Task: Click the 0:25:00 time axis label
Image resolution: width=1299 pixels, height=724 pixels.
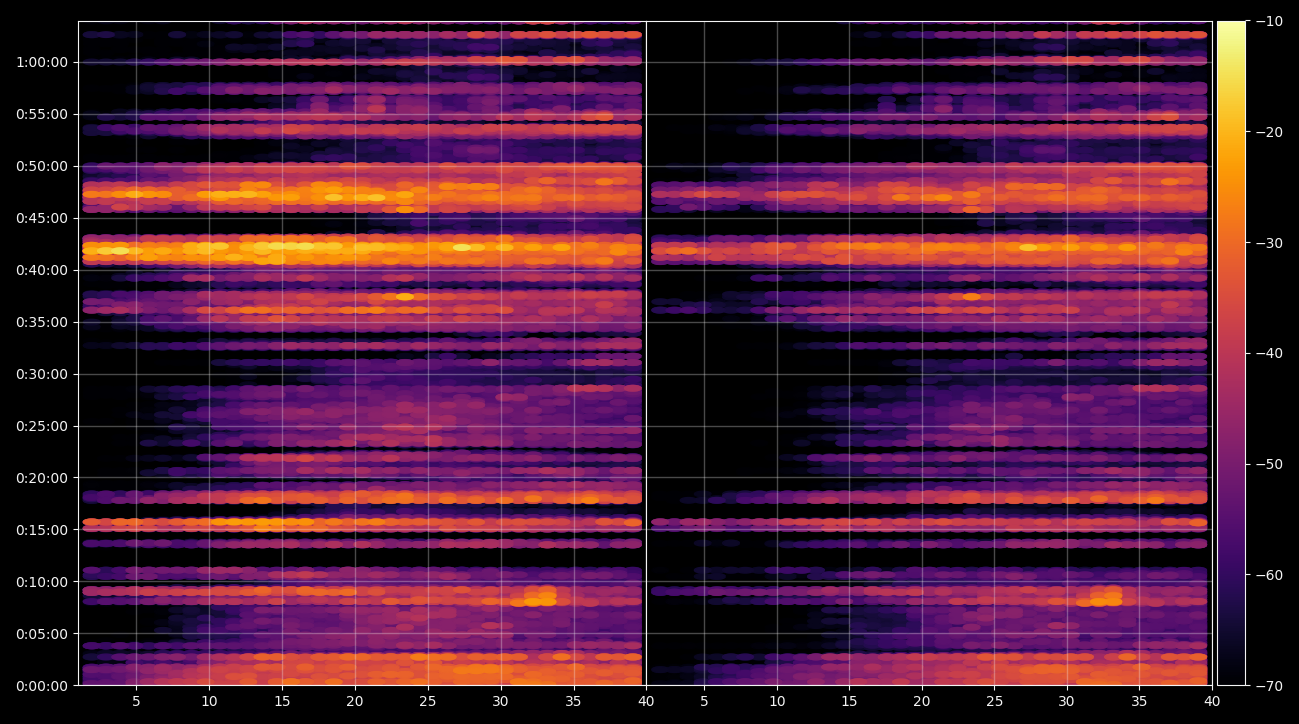Action: [42, 426]
